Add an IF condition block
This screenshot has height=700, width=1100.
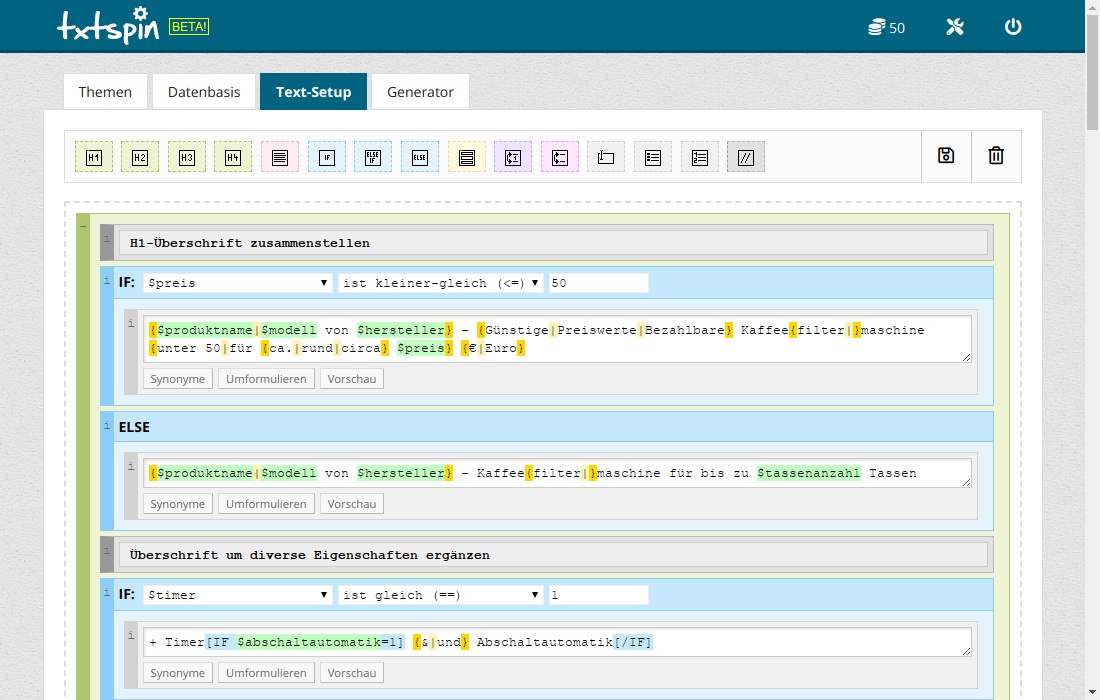click(326, 157)
